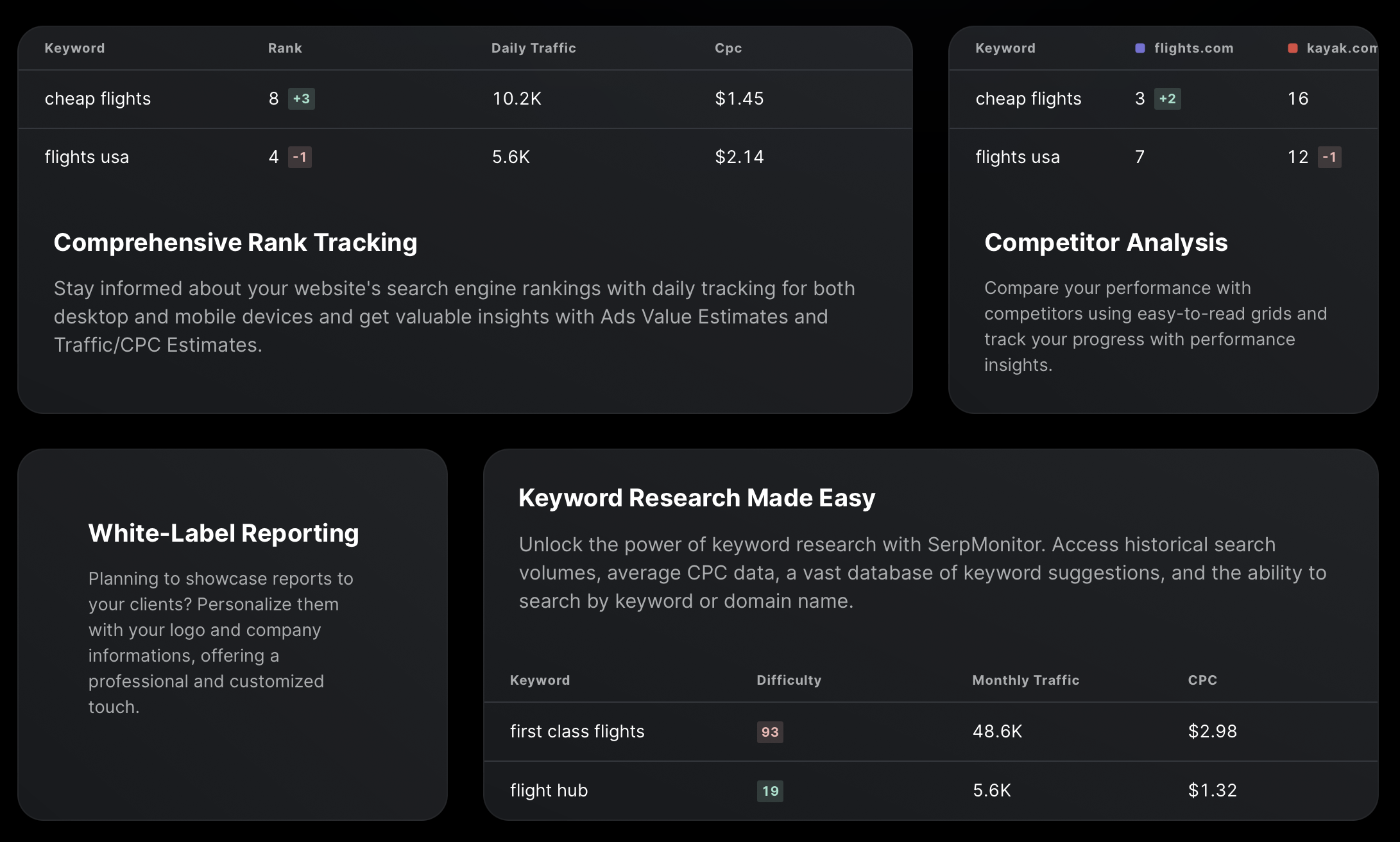Viewport: 1400px width, 842px height.
Task: Click the Cpc column header in rank table
Action: tap(728, 48)
